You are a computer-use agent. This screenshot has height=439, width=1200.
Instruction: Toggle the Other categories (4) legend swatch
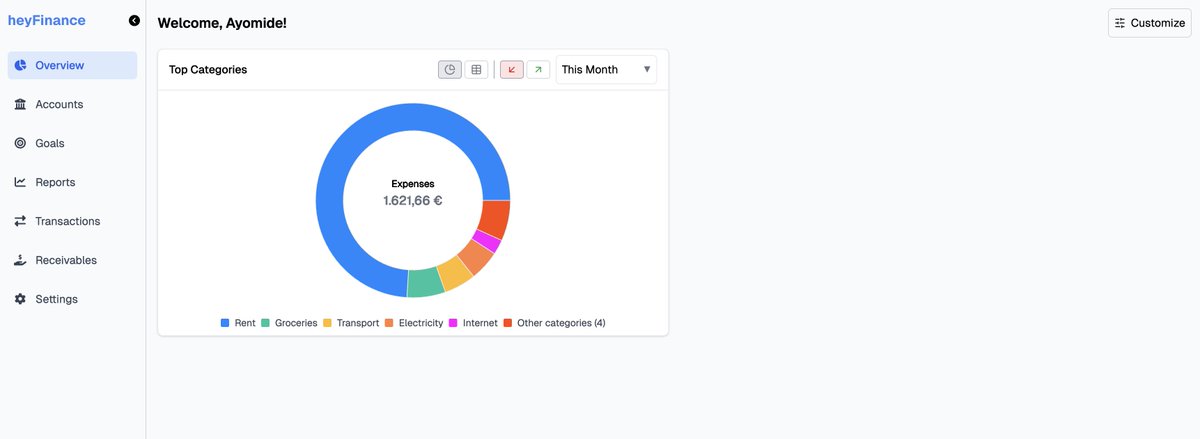(507, 323)
